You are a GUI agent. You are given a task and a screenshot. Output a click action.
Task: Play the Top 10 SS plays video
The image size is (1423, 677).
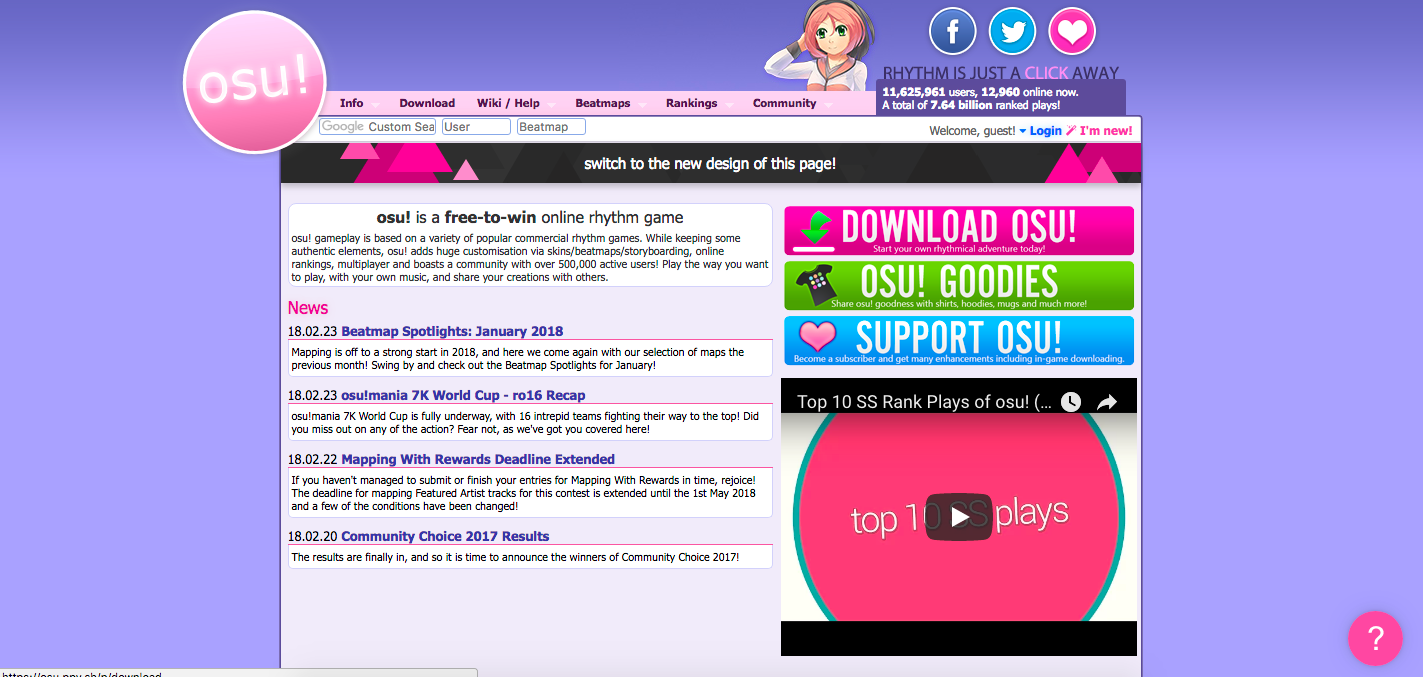[959, 516]
